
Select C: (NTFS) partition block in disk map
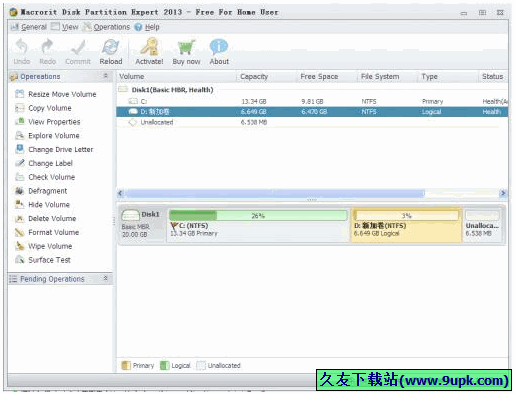pos(258,225)
